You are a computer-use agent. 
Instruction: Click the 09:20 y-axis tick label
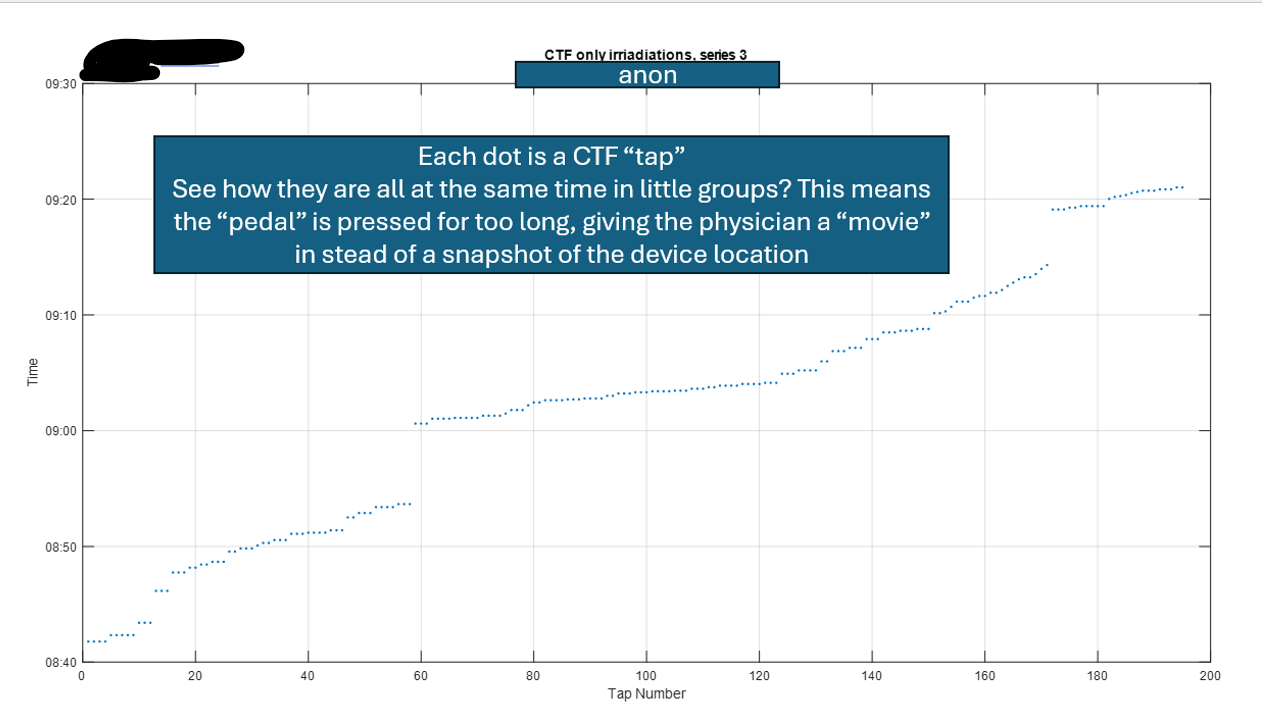point(62,200)
